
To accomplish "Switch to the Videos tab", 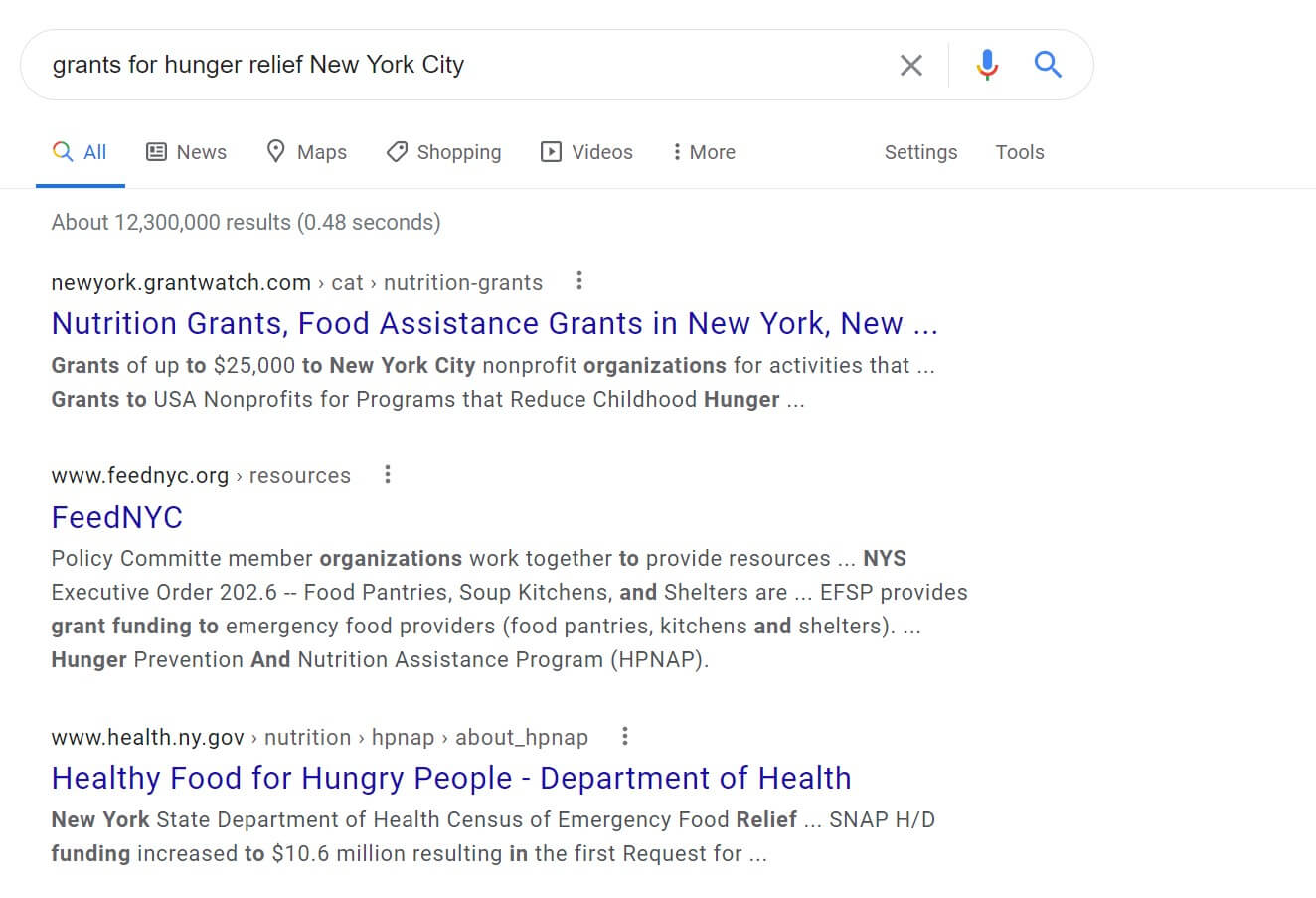I will click(x=586, y=152).
